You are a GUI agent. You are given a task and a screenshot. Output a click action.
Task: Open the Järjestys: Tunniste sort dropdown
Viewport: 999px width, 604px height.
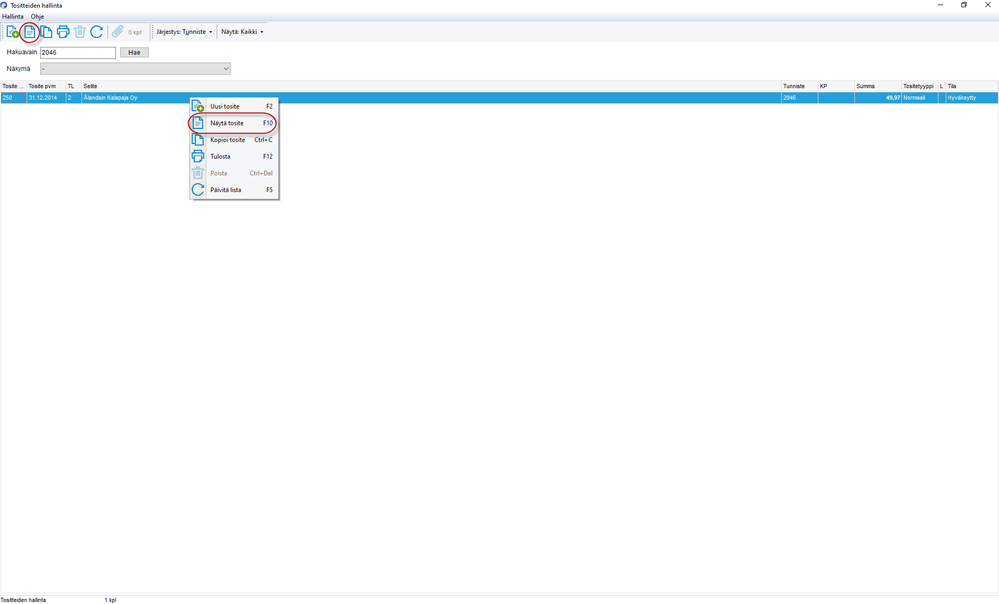click(184, 32)
